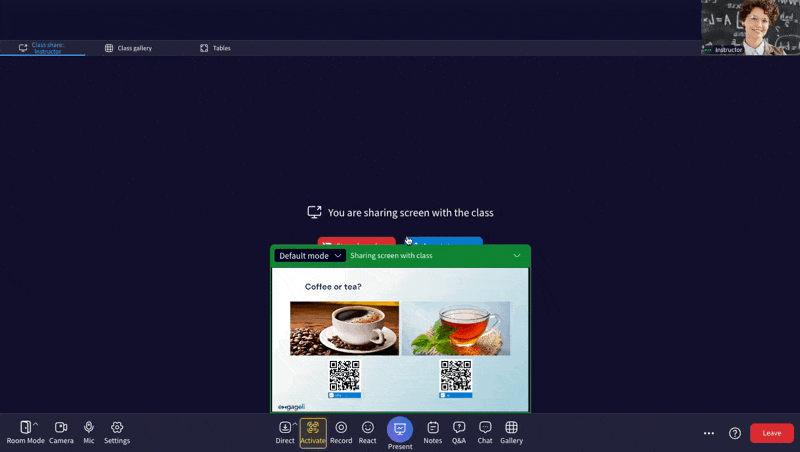Open Settings gear in toolbar
Viewport: 800px width, 452px height.
pyautogui.click(x=117, y=432)
